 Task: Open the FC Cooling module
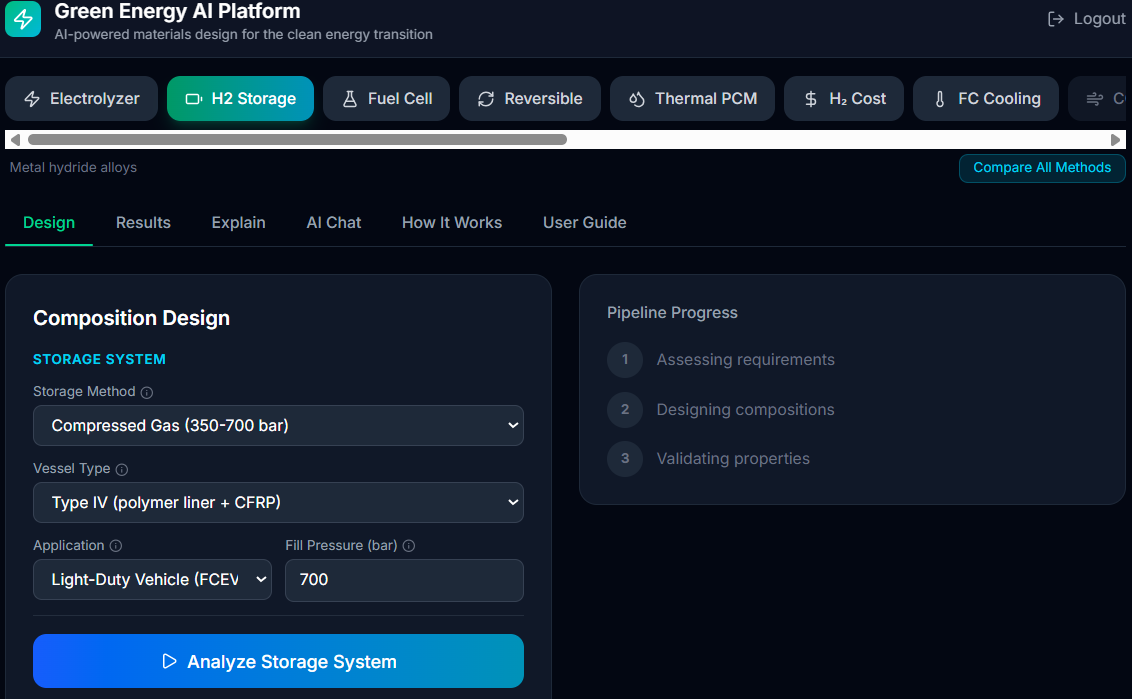[x=986, y=99]
